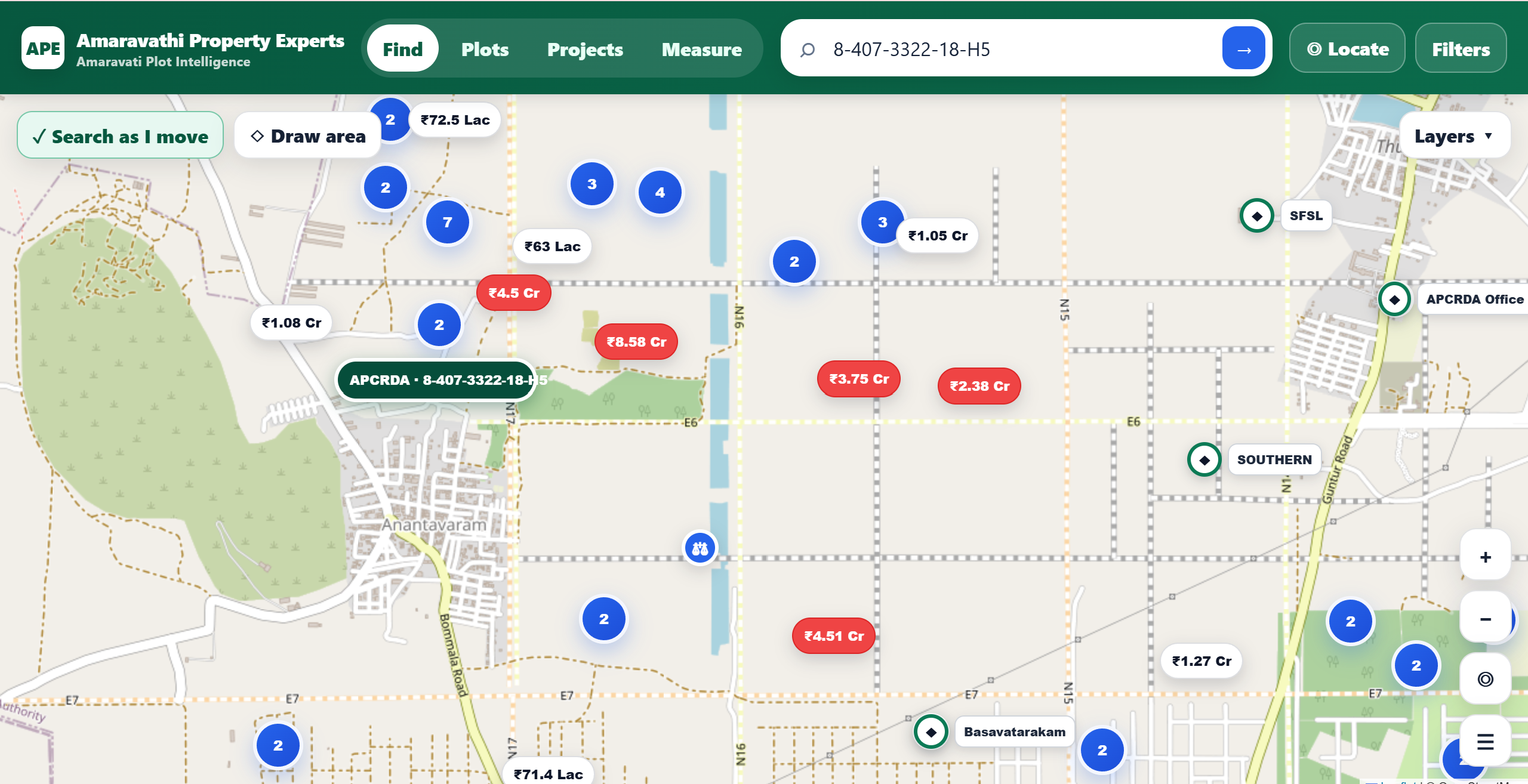Switch to the Plots tab
Screen dimensions: 1528x784
[x=485, y=50]
